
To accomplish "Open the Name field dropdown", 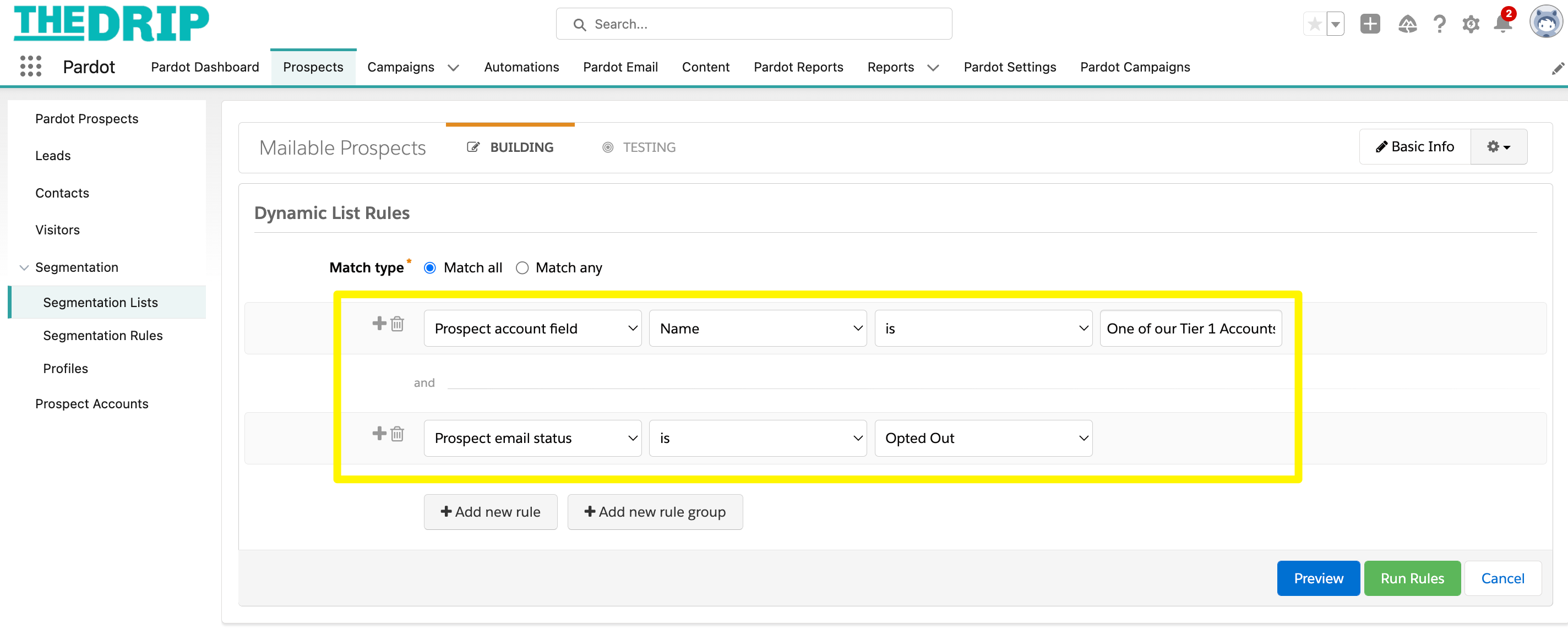I will click(758, 329).
